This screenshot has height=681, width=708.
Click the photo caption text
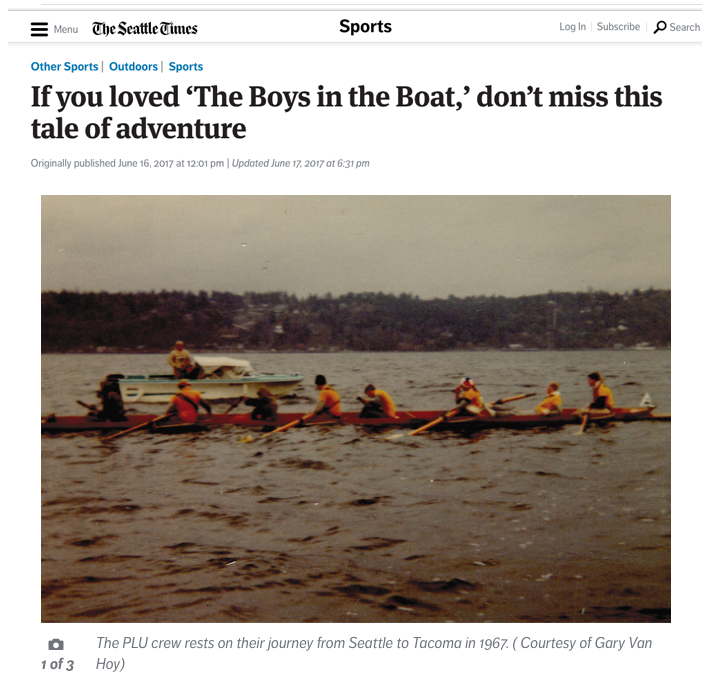374,653
